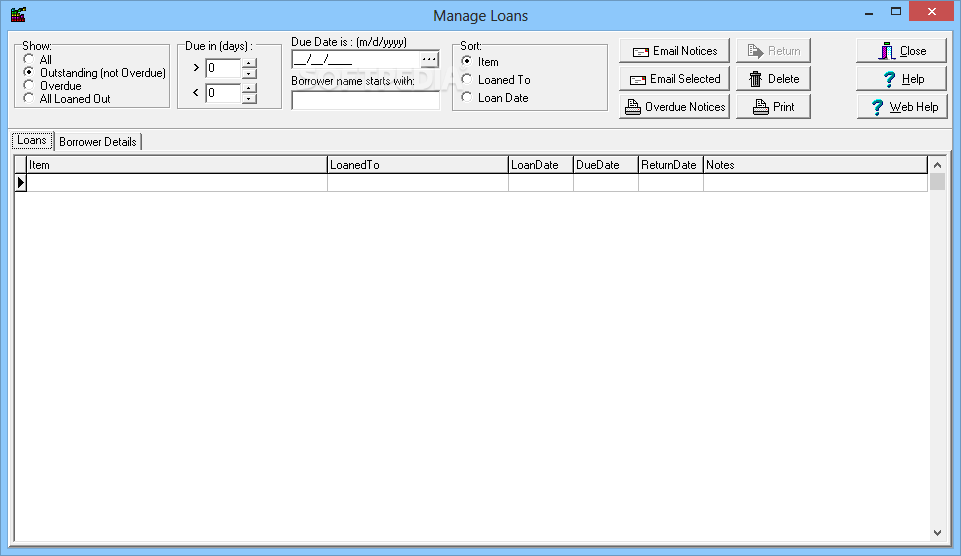
Task: Click the ReturnDate column header
Action: [671, 165]
